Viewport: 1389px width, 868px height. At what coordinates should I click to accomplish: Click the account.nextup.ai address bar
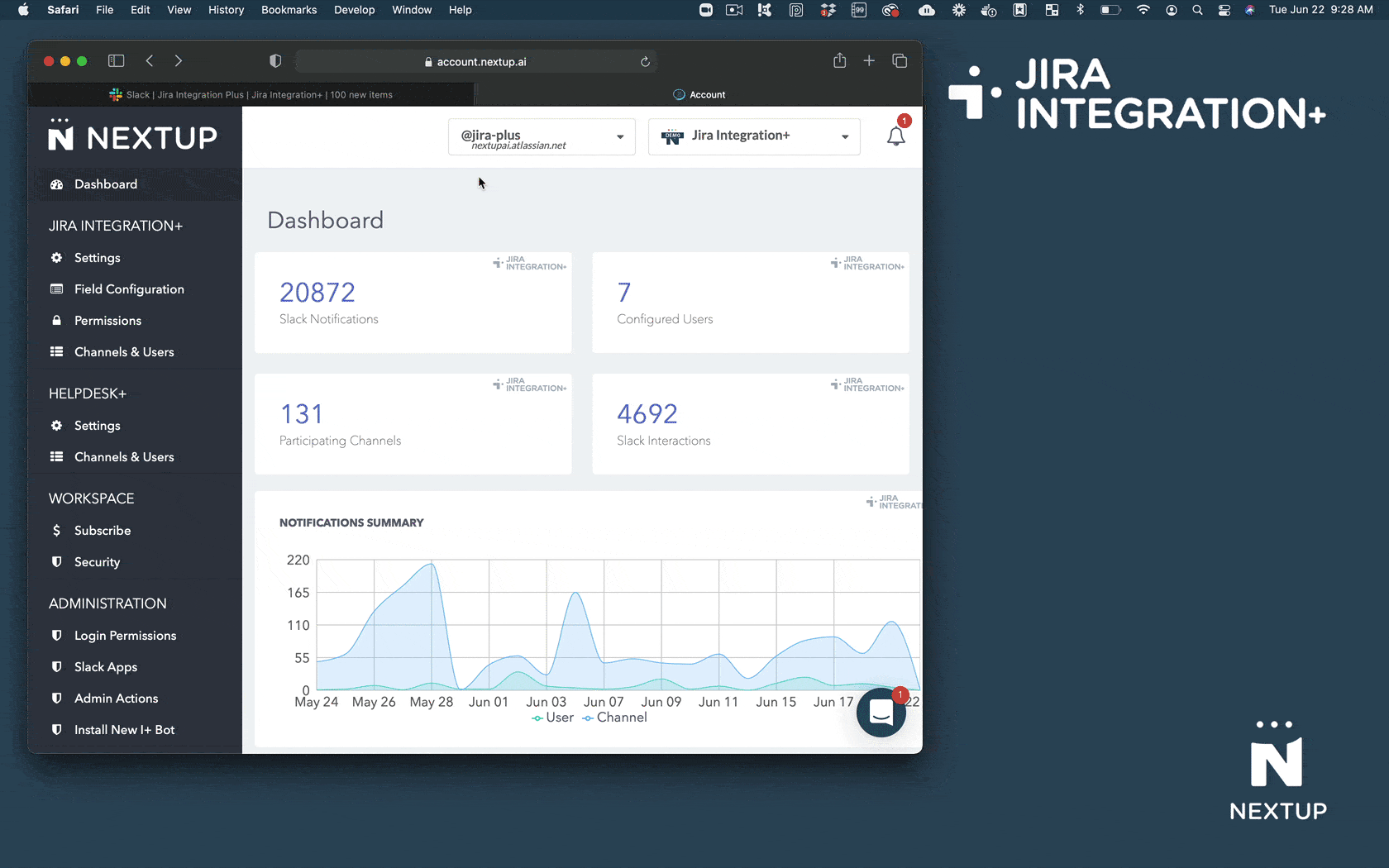476,62
